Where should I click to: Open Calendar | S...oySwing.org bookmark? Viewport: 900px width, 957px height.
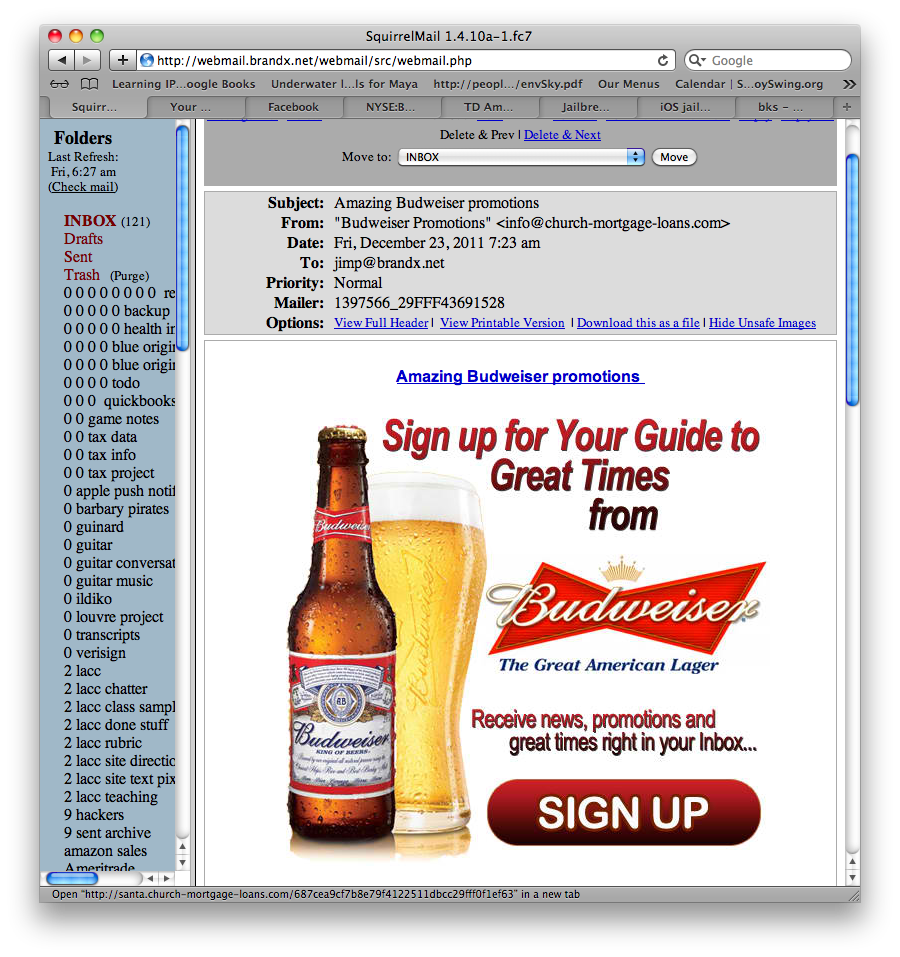tap(749, 84)
